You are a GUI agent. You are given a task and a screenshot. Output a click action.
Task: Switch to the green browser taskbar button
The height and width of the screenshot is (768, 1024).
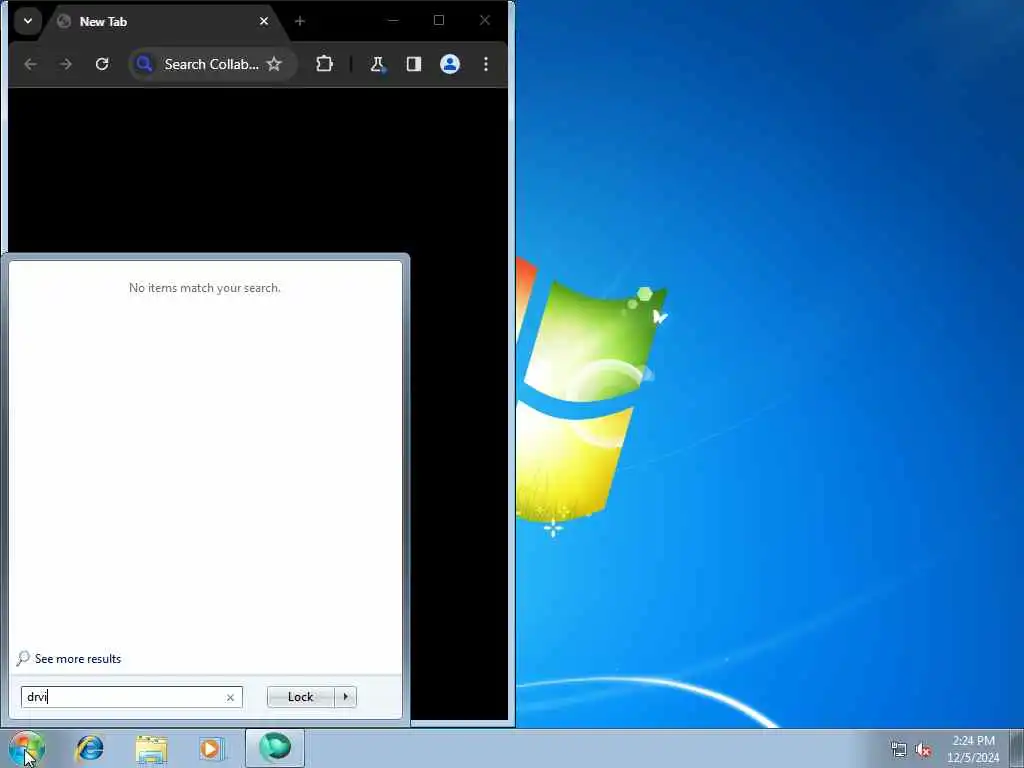point(275,748)
